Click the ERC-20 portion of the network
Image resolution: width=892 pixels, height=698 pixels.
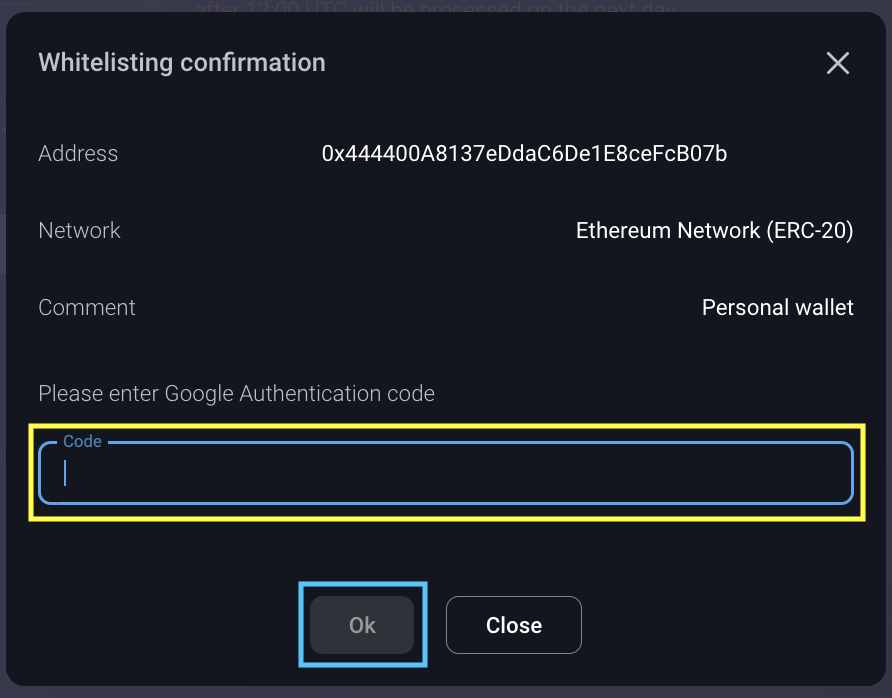[x=810, y=231]
